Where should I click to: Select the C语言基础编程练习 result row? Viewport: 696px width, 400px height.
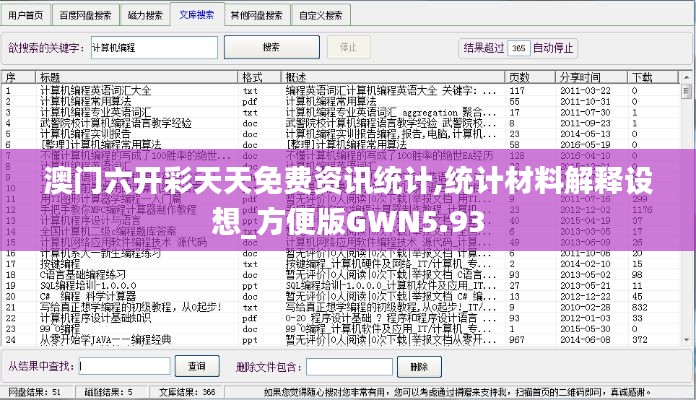click(83, 273)
